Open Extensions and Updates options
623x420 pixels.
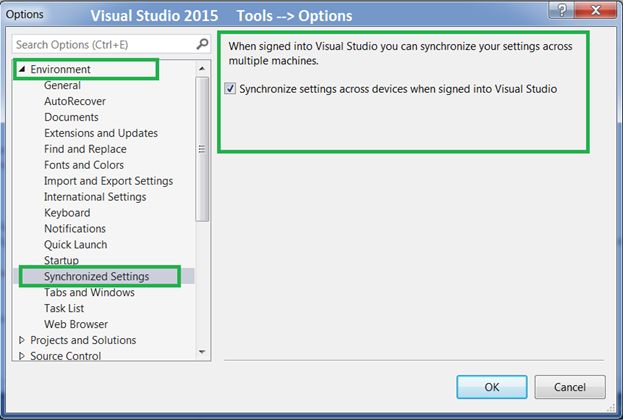click(x=101, y=133)
